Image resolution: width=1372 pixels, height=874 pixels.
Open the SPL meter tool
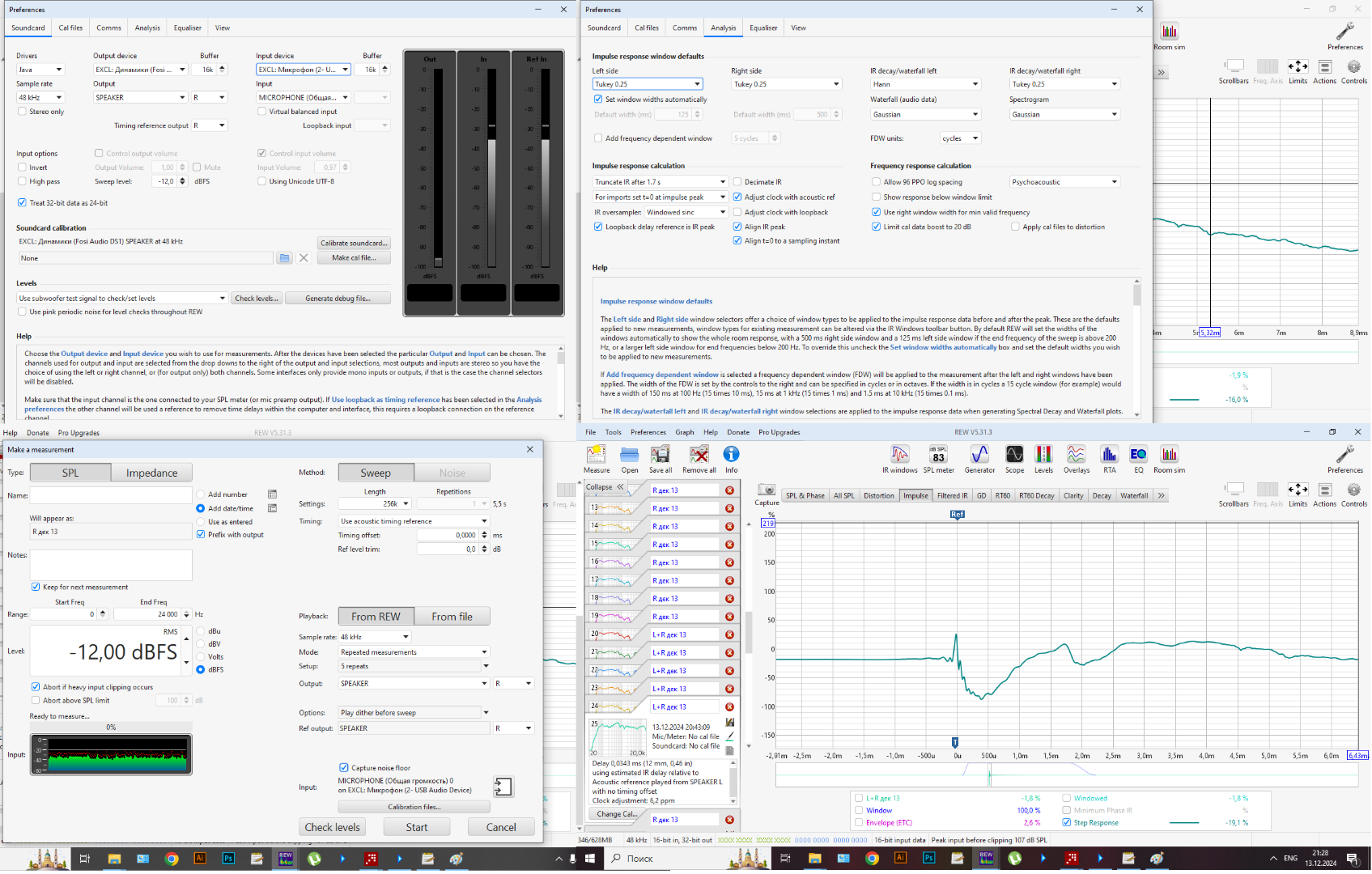tap(938, 458)
